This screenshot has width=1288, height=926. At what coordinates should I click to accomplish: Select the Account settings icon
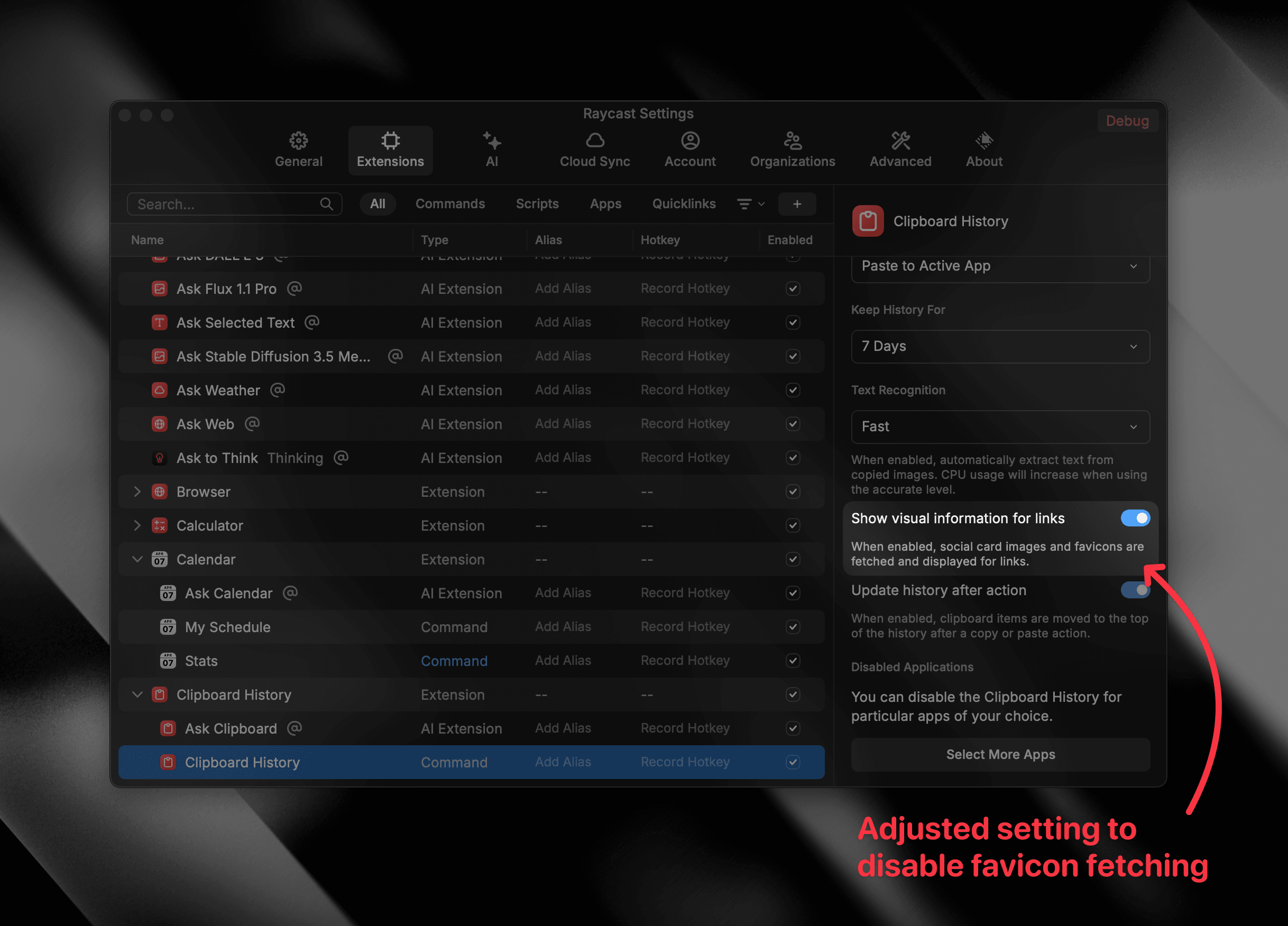click(690, 149)
